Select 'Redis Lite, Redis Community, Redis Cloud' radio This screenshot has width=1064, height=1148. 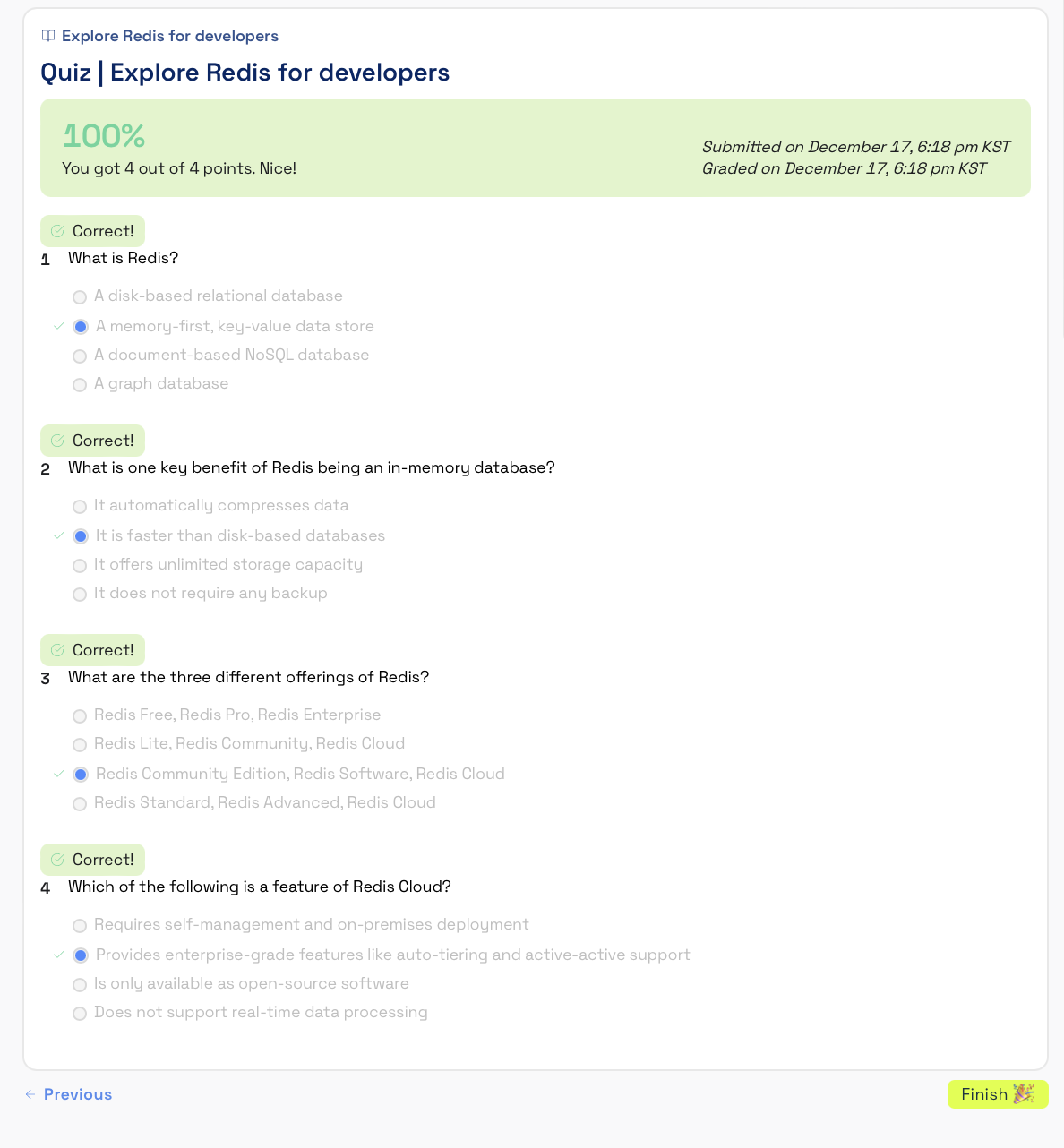(x=80, y=744)
